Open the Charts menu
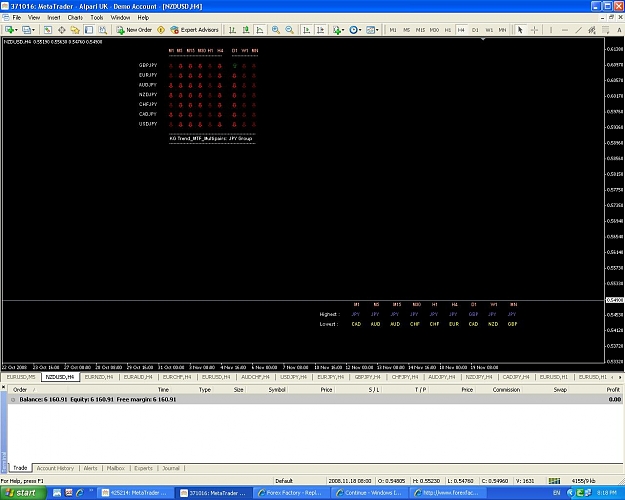The image size is (625, 500). tap(75, 18)
